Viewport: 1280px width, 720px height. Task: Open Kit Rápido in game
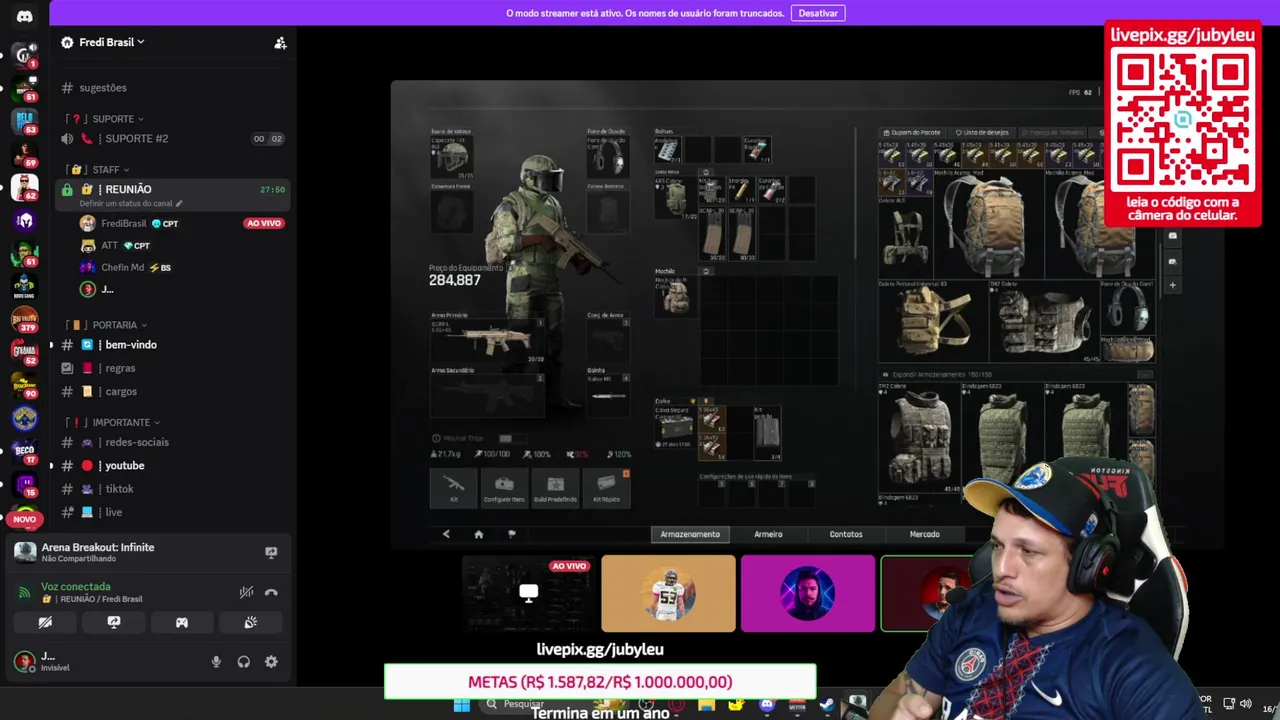(x=606, y=488)
